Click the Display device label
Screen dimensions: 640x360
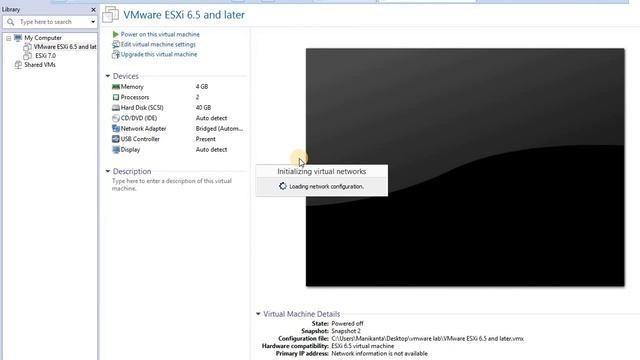coord(130,149)
